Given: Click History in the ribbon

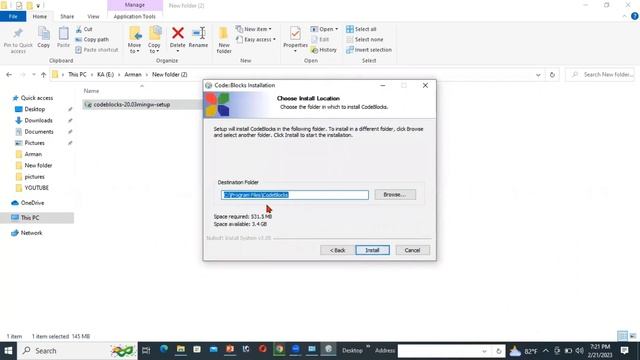Looking at the screenshot, I should pyautogui.click(x=324, y=50).
